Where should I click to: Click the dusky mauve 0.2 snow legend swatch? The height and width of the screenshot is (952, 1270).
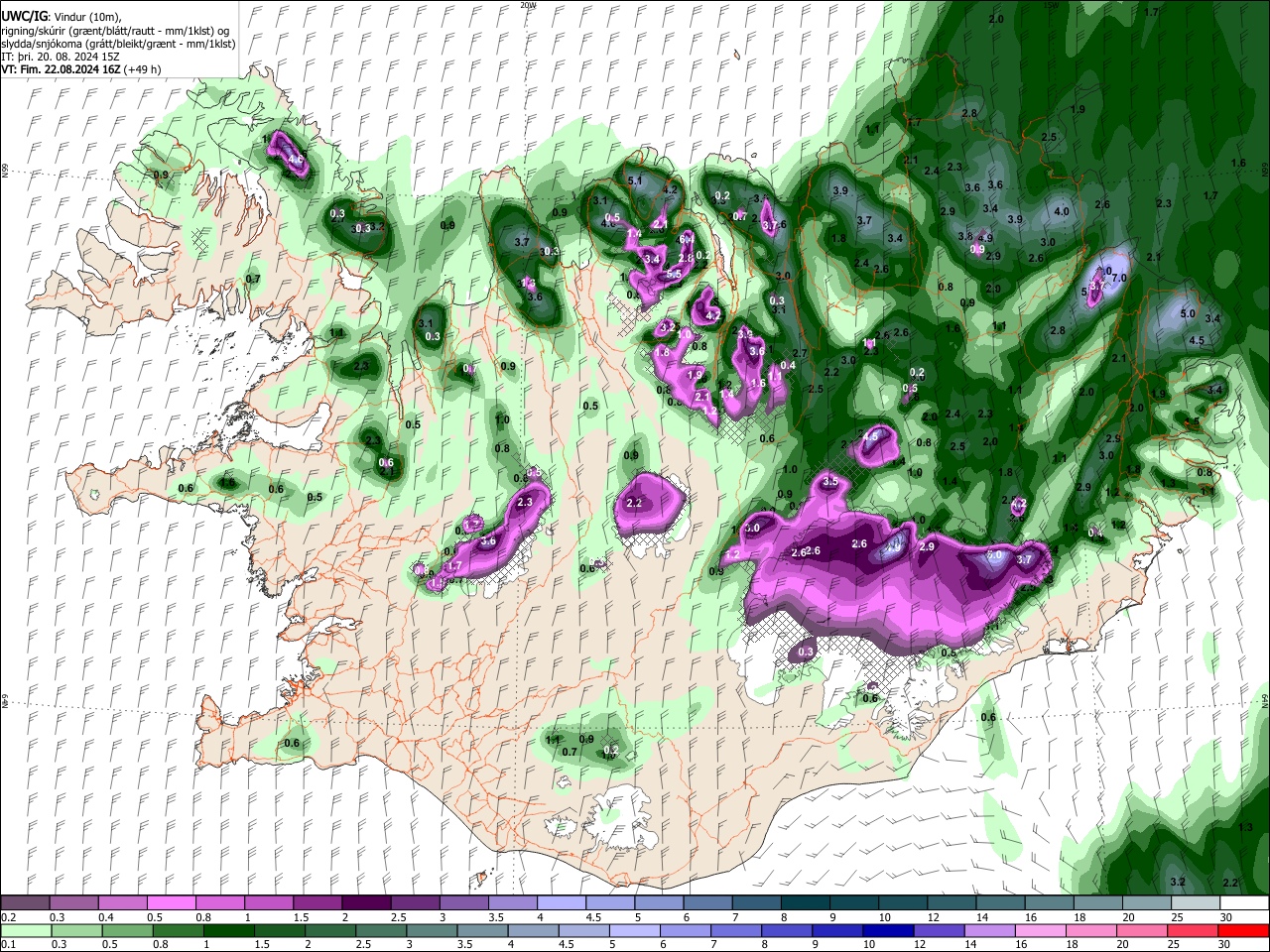pyautogui.click(x=25, y=903)
